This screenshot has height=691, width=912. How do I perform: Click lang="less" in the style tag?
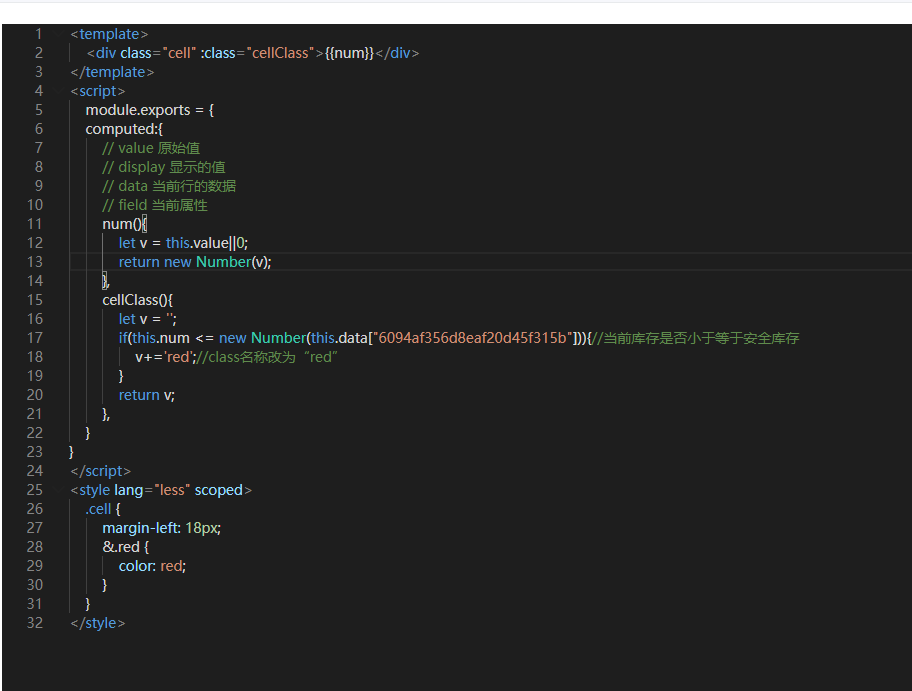click(153, 490)
